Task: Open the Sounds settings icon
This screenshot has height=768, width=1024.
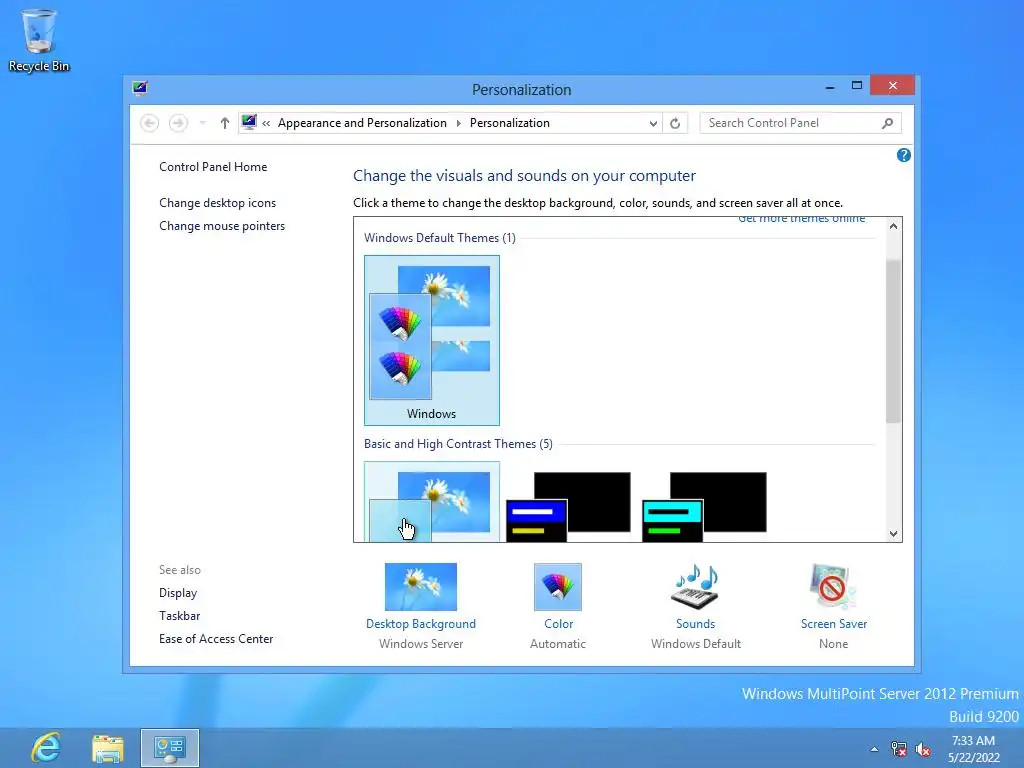Action: 695,586
